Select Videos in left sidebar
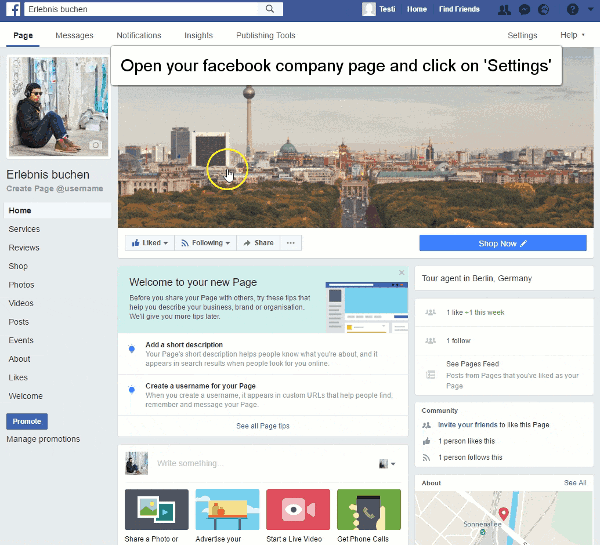The height and width of the screenshot is (545, 600). click(x=21, y=303)
